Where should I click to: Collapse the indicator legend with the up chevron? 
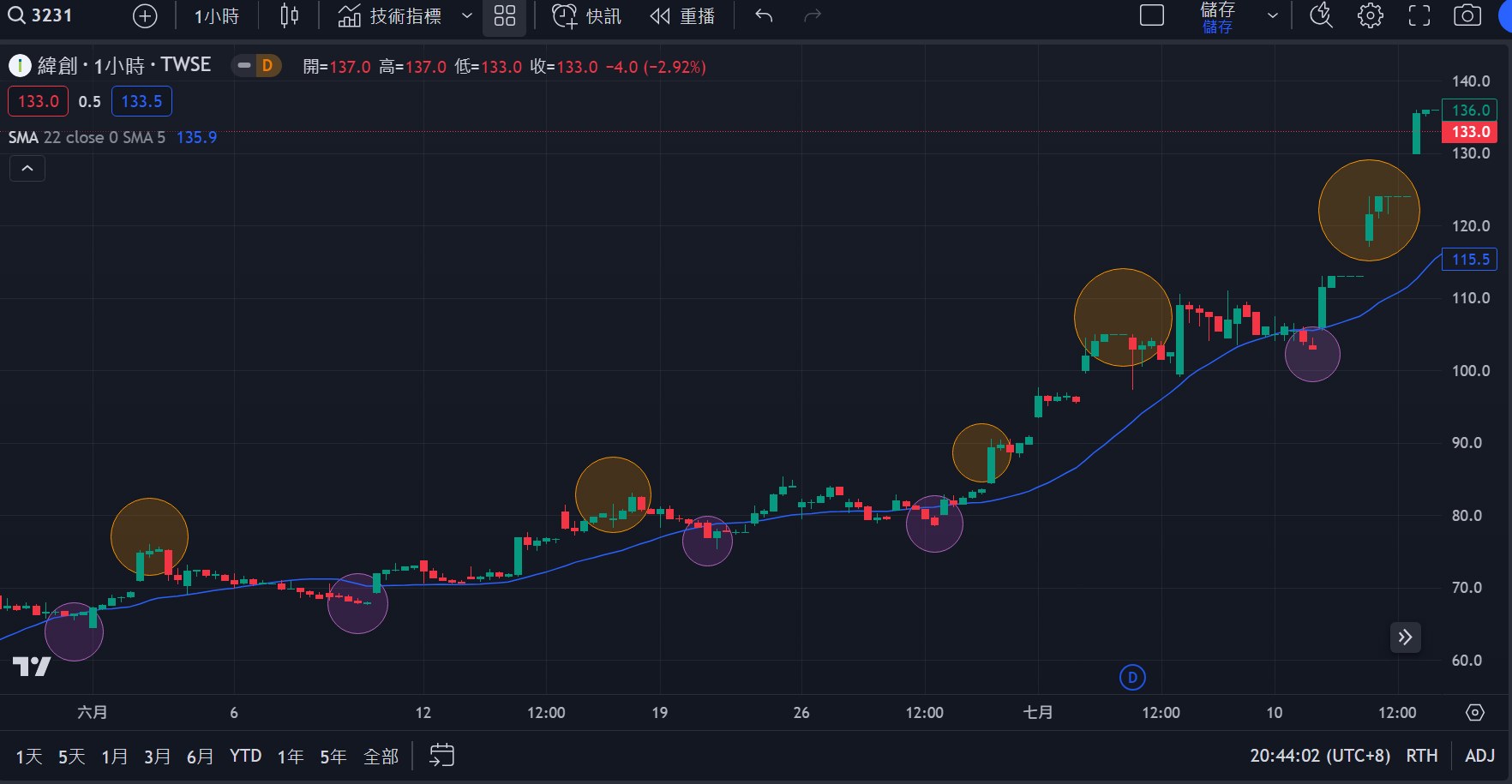click(27, 169)
